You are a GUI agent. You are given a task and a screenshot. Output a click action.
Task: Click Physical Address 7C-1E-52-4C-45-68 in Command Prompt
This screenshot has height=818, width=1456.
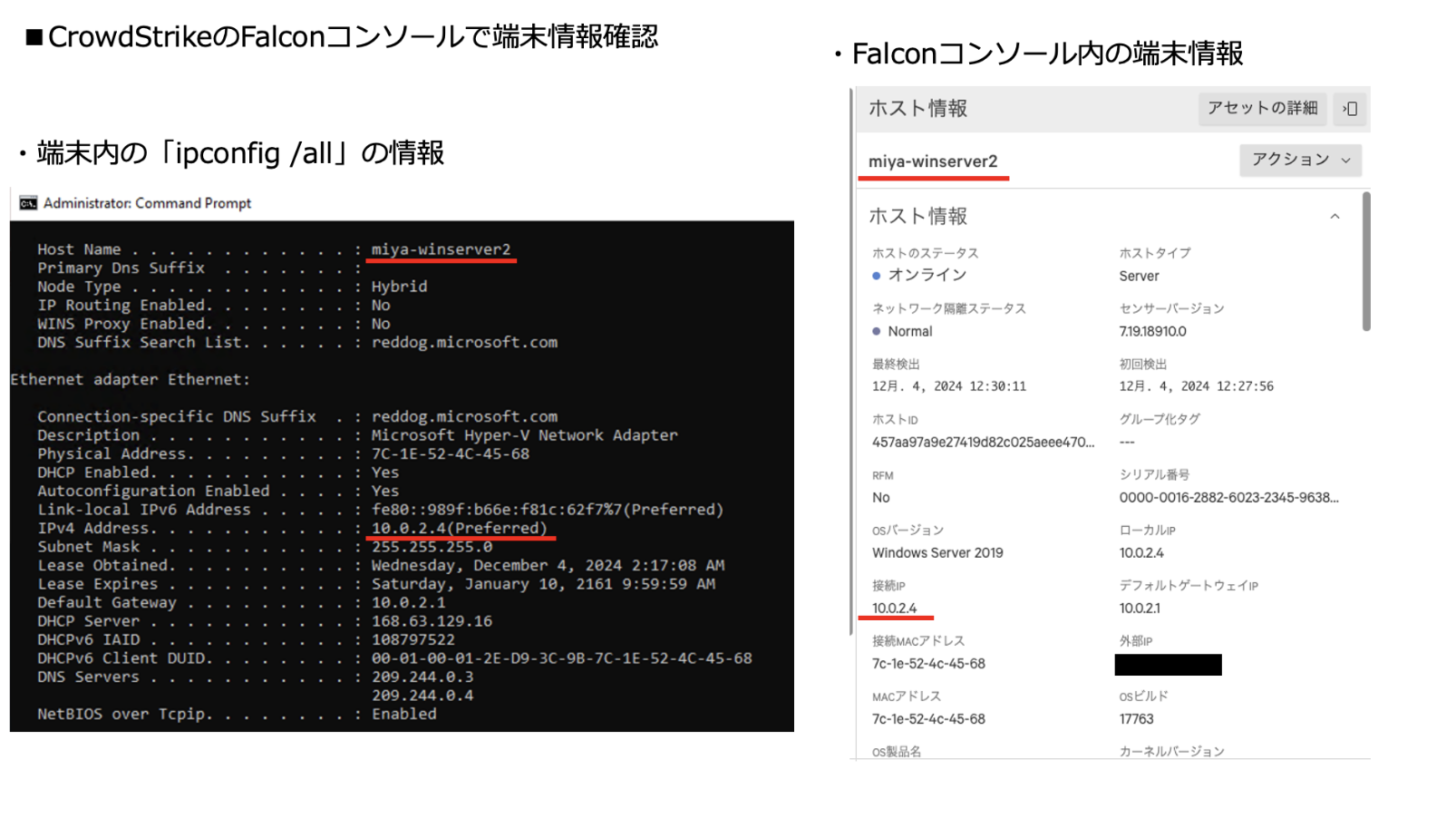(451, 453)
